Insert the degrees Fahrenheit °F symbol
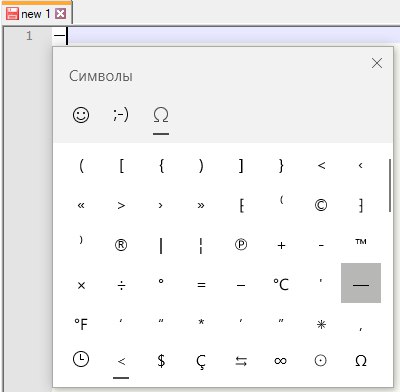The width and height of the screenshot is (400, 392). 81,324
